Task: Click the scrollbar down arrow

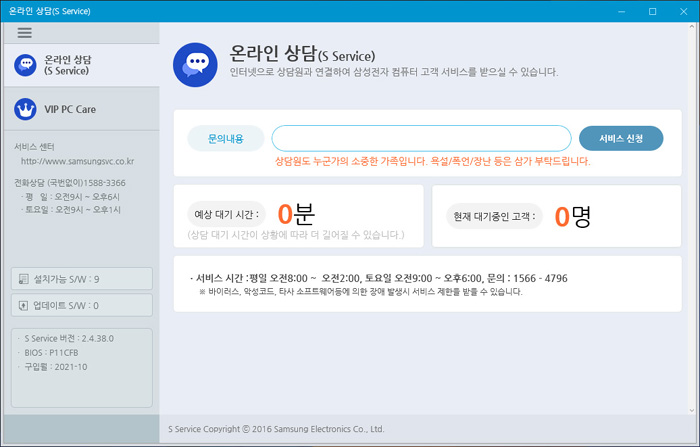Action: tap(692, 410)
